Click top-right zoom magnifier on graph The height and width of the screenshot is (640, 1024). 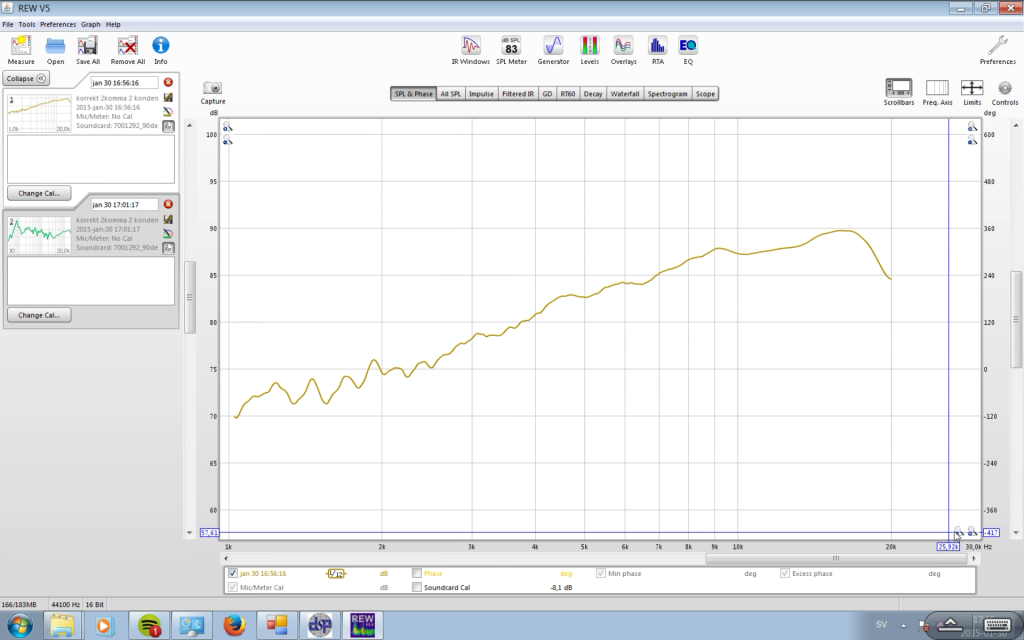[x=972, y=126]
